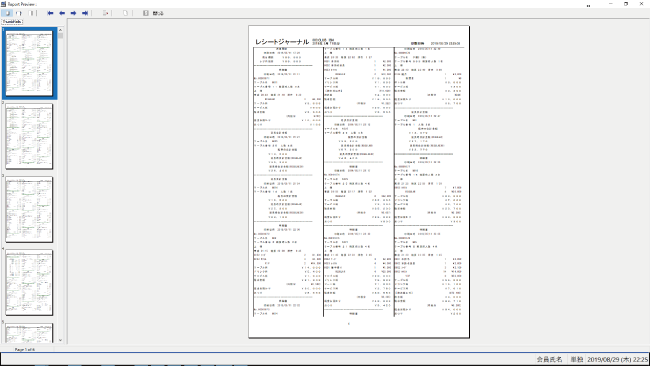Click the blank page toolbar icon
The height and width of the screenshot is (366, 650).
tap(125, 13)
